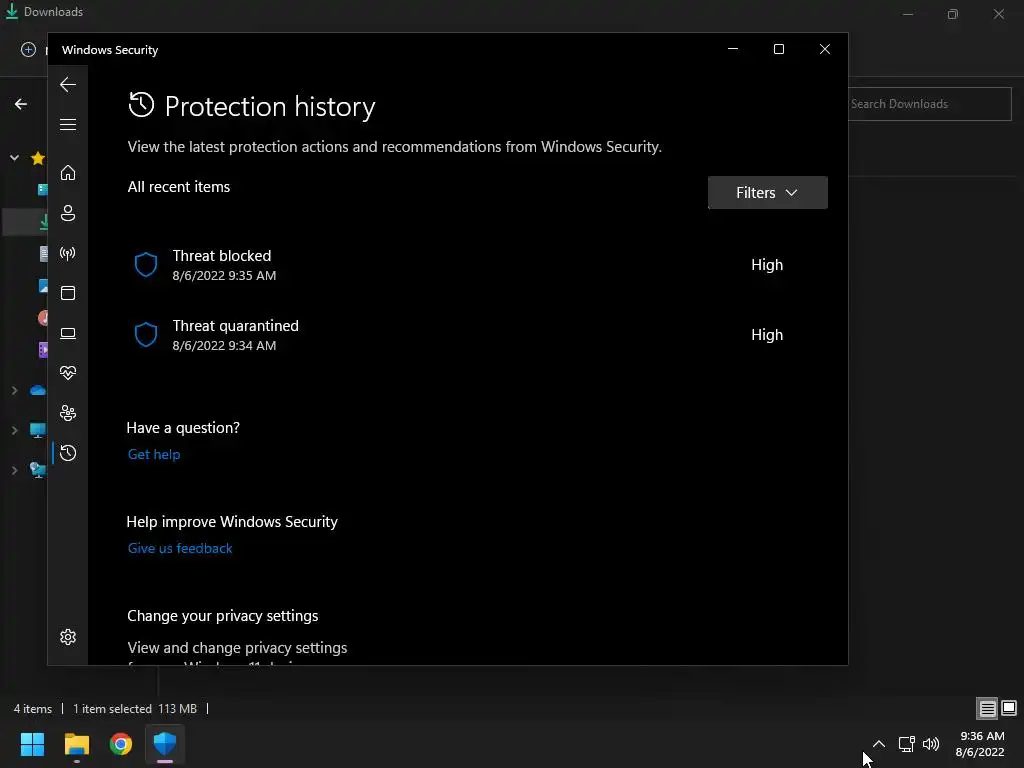Minimize the Windows Security window
This screenshot has height=768, width=1024.
coord(733,49)
